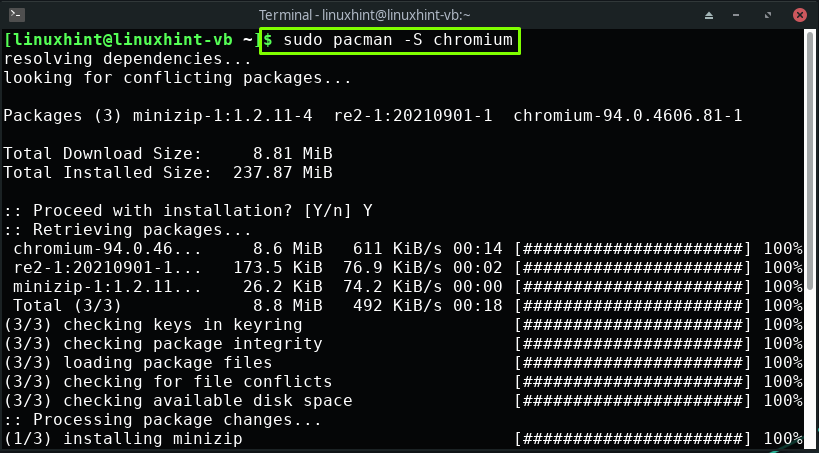Close the Terminal with red X
Viewport: 819px width, 453px height.
coord(799,15)
